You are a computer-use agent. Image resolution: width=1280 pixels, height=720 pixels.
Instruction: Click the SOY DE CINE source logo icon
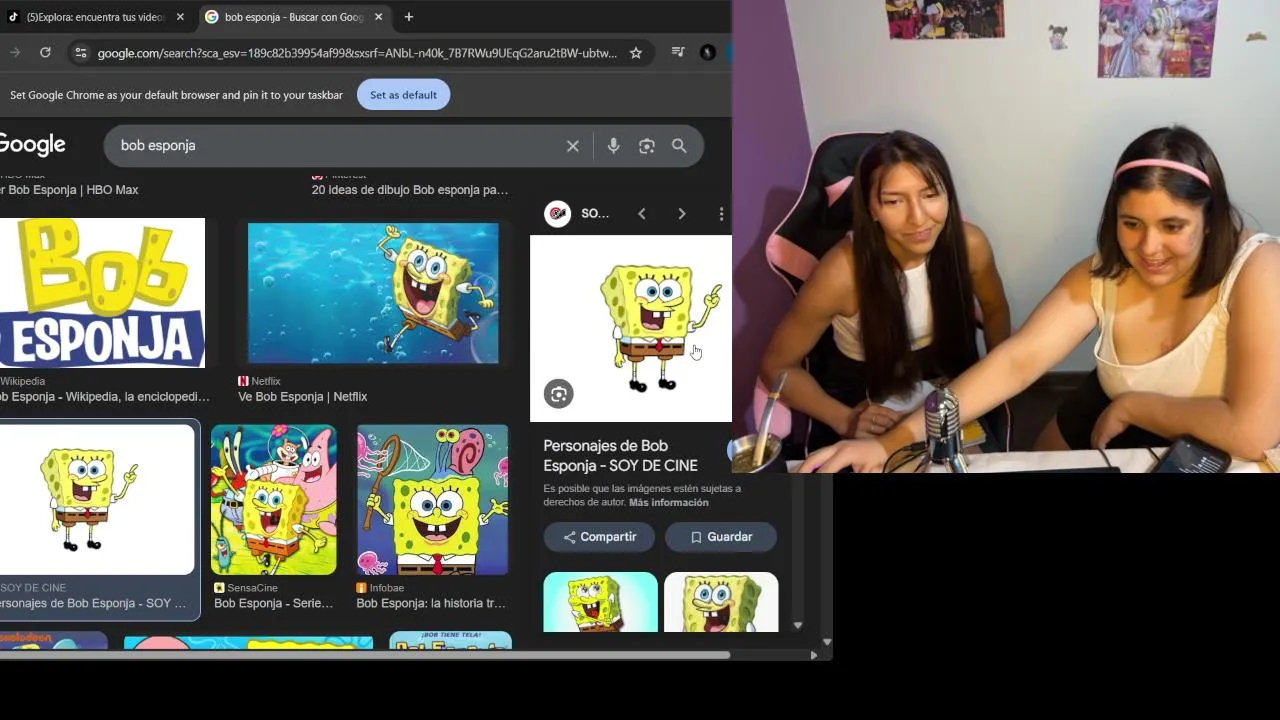click(557, 214)
